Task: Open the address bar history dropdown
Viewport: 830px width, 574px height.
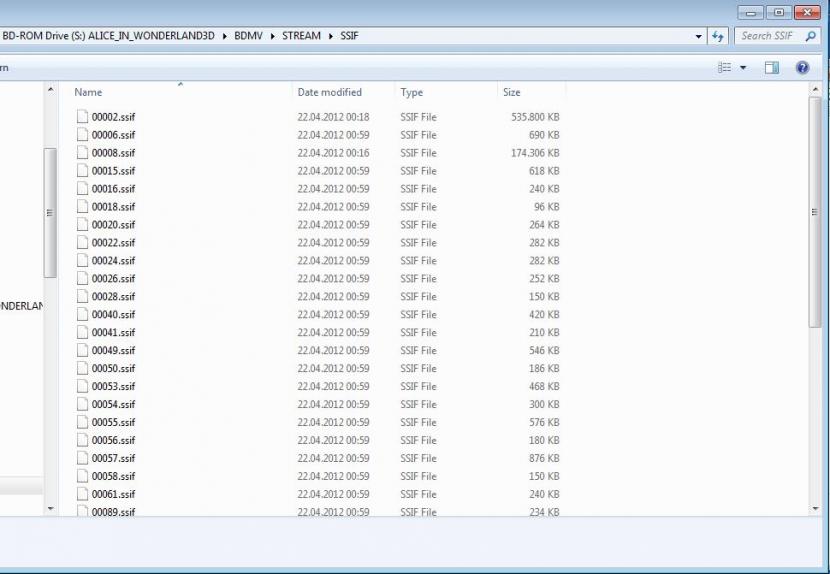Action: [x=699, y=36]
